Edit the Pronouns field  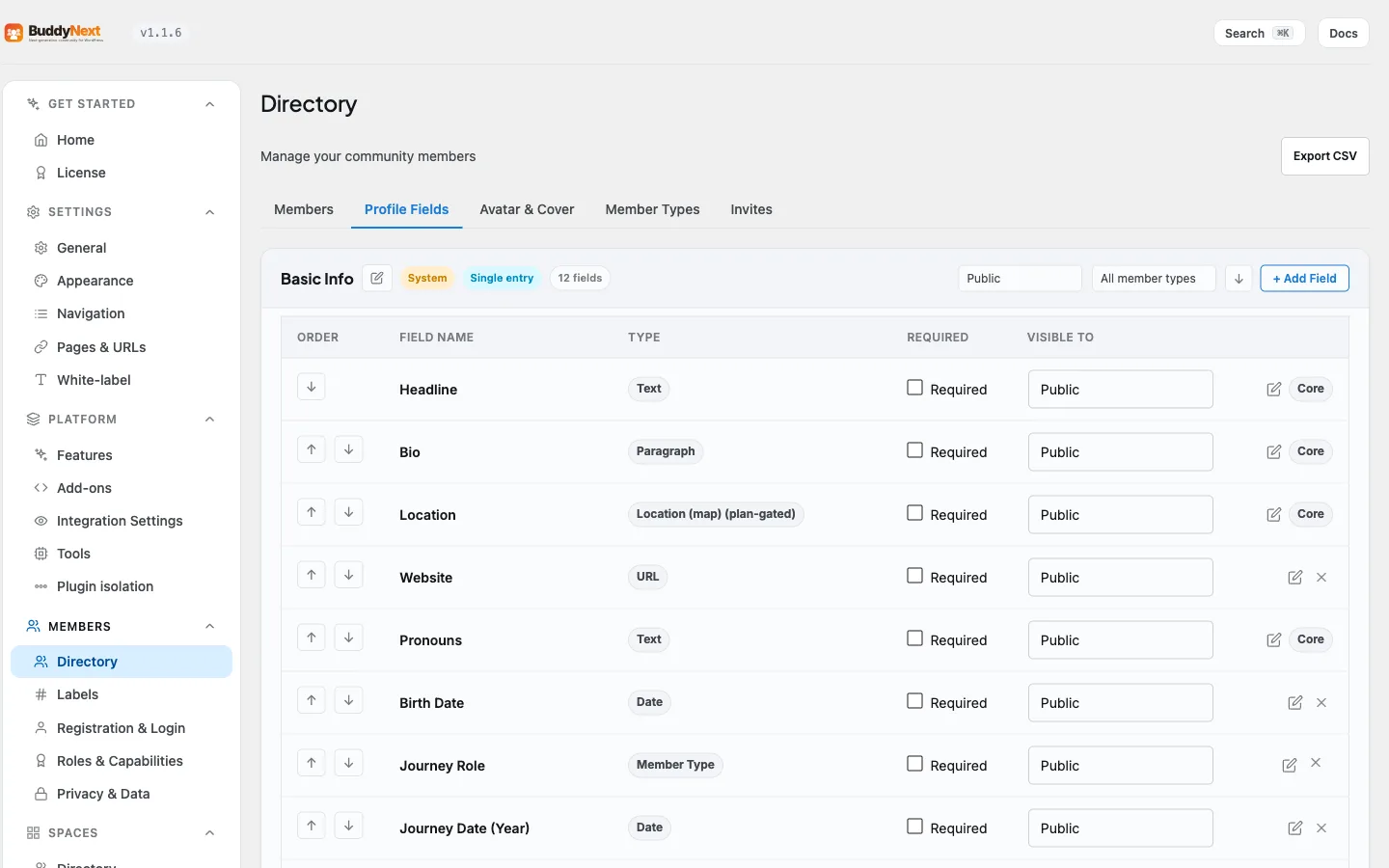pyautogui.click(x=1273, y=639)
